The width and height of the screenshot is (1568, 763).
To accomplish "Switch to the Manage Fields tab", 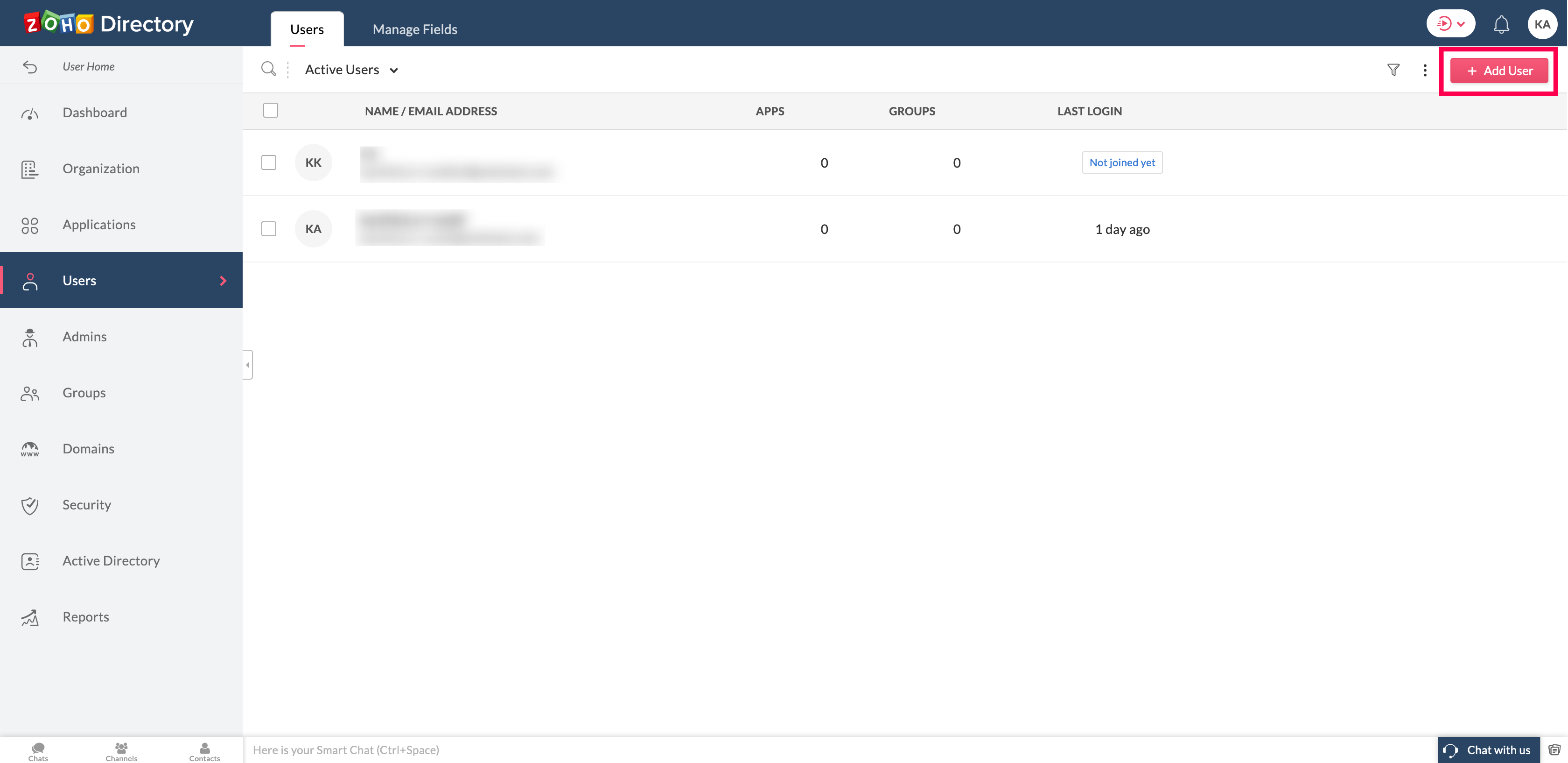I will pyautogui.click(x=415, y=28).
